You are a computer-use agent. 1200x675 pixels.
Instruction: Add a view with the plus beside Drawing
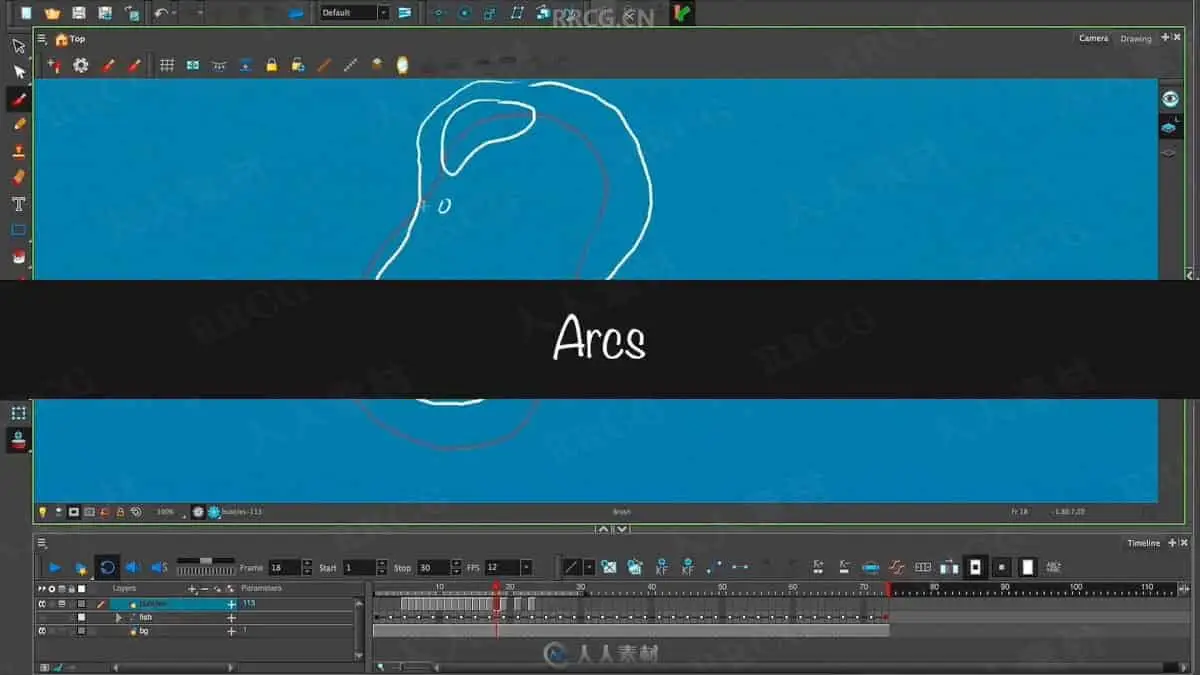tap(1165, 38)
